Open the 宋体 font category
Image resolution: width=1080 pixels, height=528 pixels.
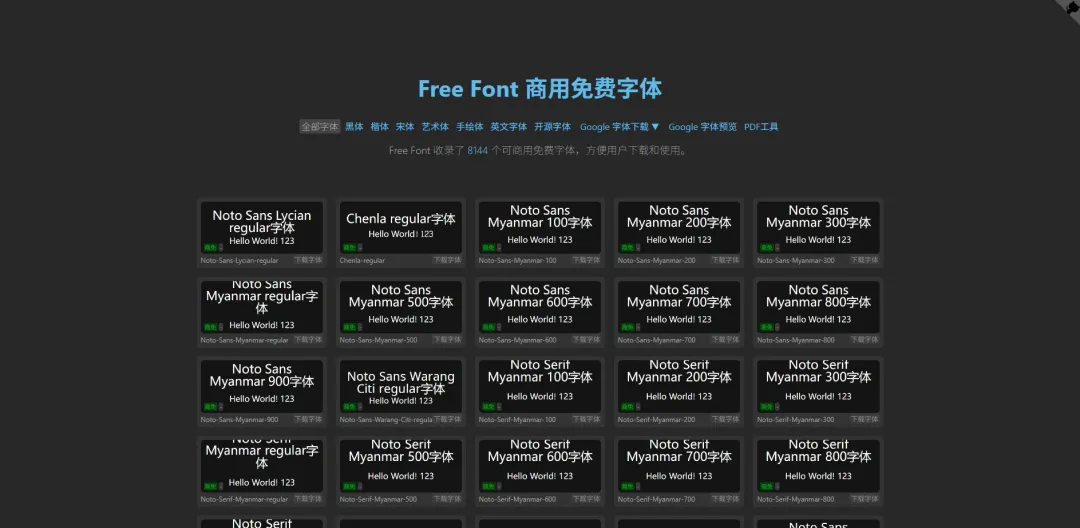coord(405,127)
